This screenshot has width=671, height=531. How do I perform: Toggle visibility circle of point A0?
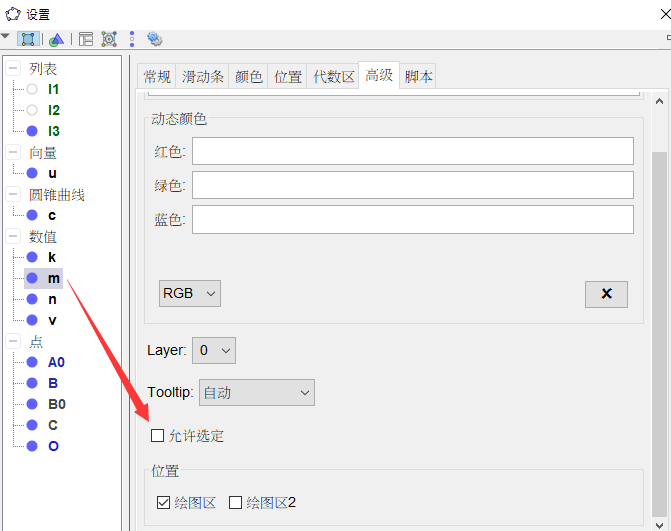tap(32, 362)
